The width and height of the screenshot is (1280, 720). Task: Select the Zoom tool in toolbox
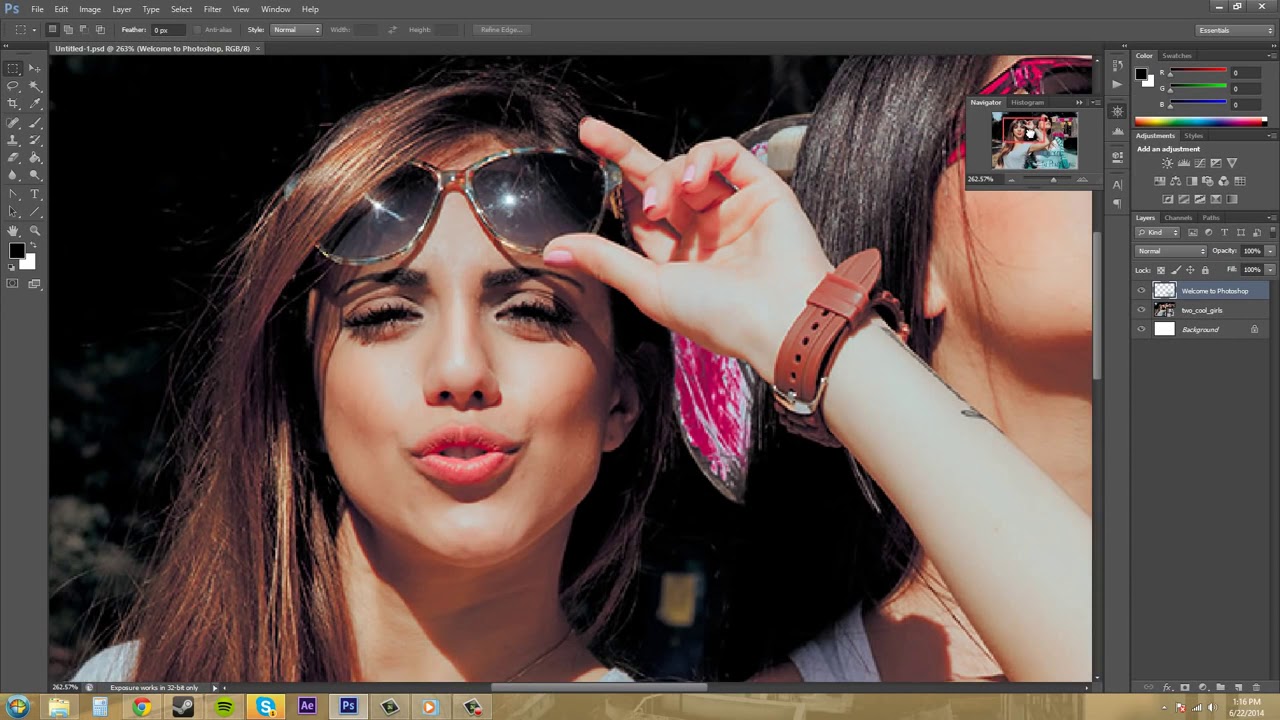click(x=34, y=230)
